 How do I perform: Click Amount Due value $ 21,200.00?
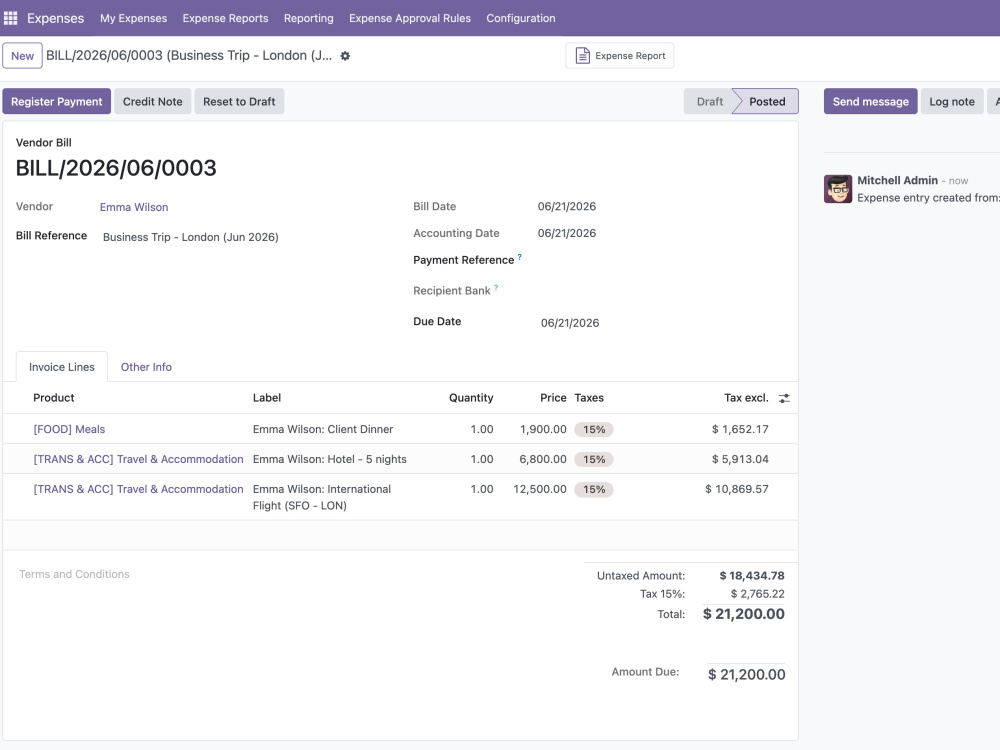(746, 675)
